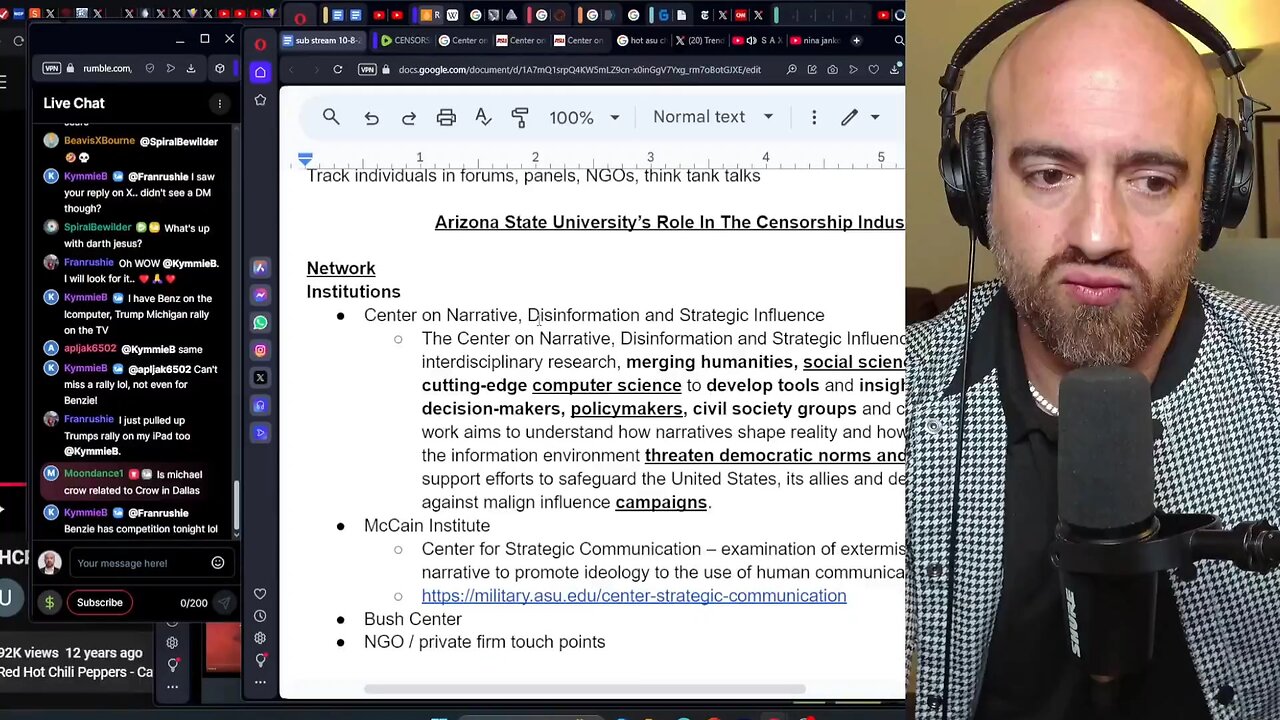1280x720 pixels.
Task: Redo the last action in Google Docs
Action: click(409, 117)
